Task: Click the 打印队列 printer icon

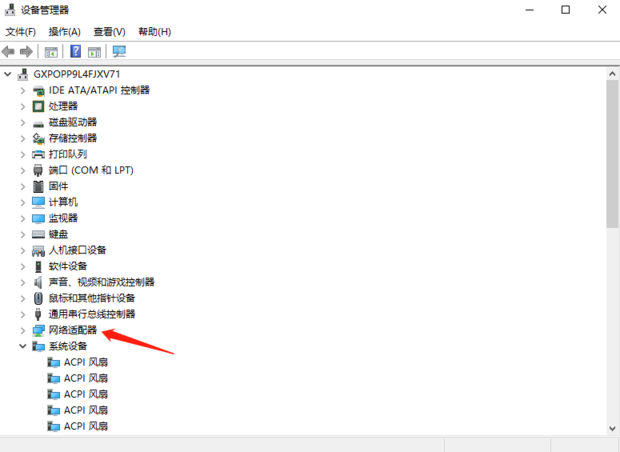Action: point(38,155)
